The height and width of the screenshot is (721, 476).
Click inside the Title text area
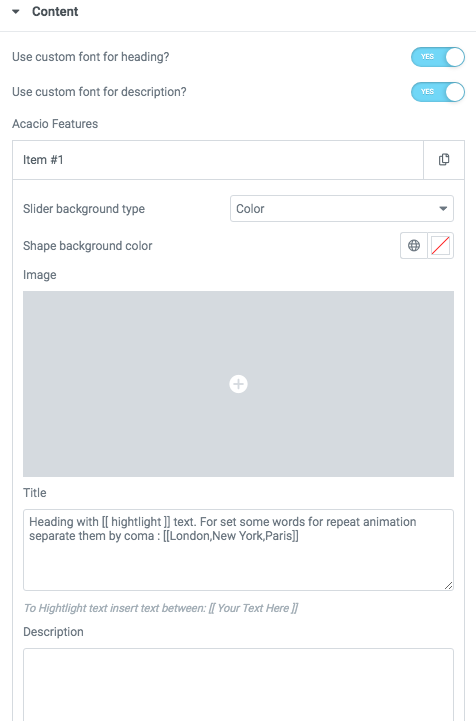coord(238,550)
